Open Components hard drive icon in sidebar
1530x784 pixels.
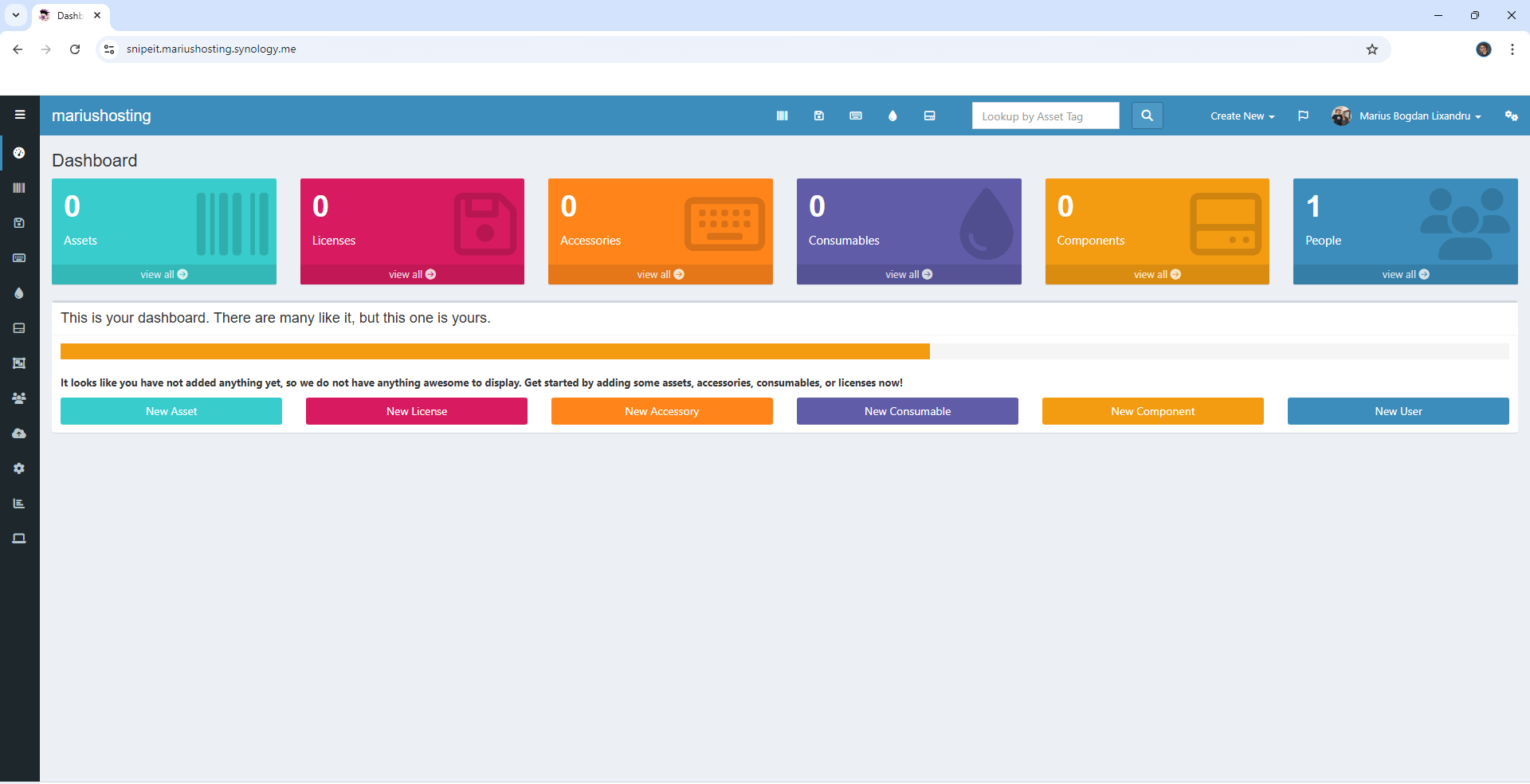click(19, 328)
